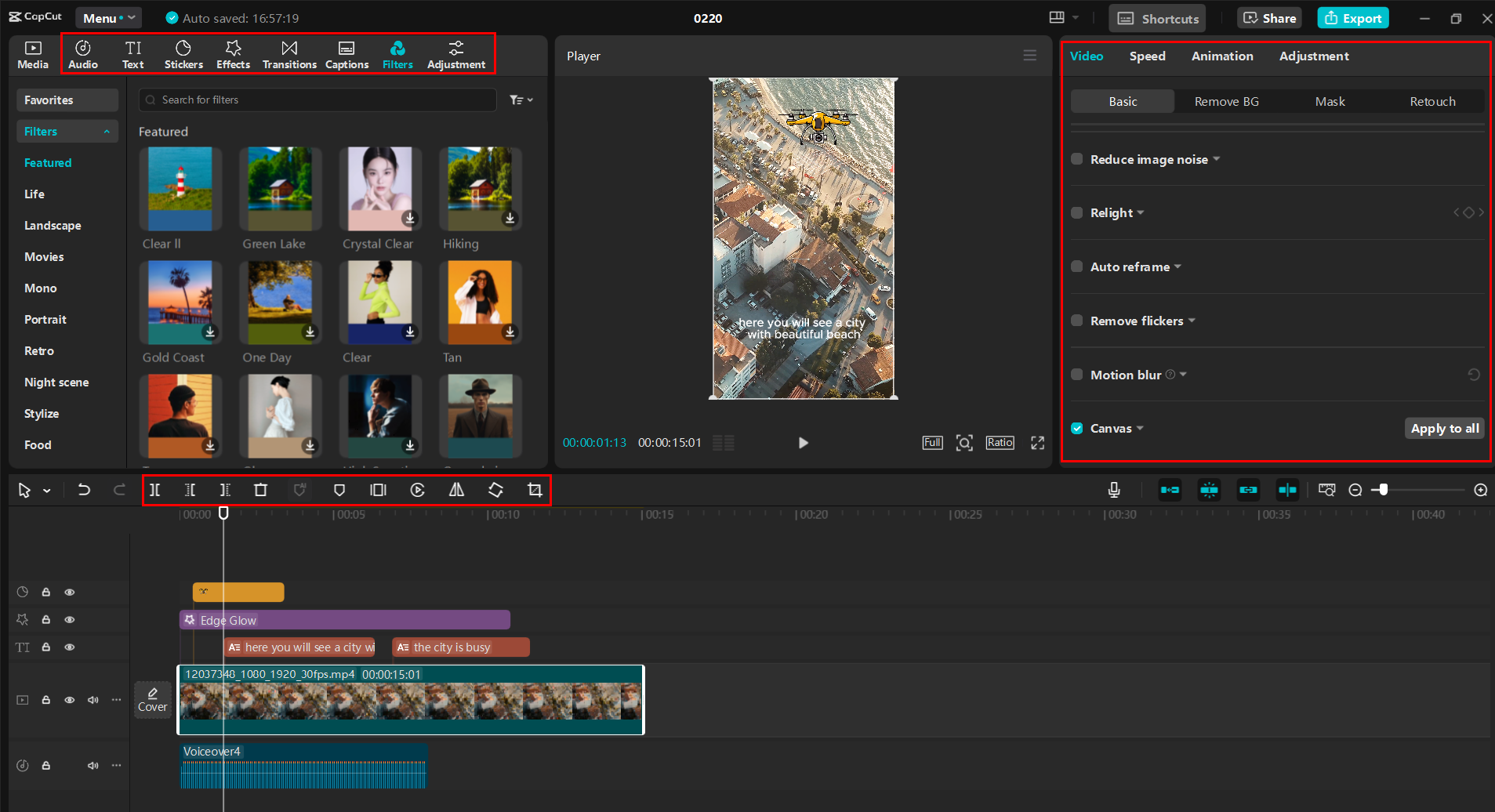Uncheck the Canvas checkbox
This screenshot has height=812, width=1495.
(1077, 428)
